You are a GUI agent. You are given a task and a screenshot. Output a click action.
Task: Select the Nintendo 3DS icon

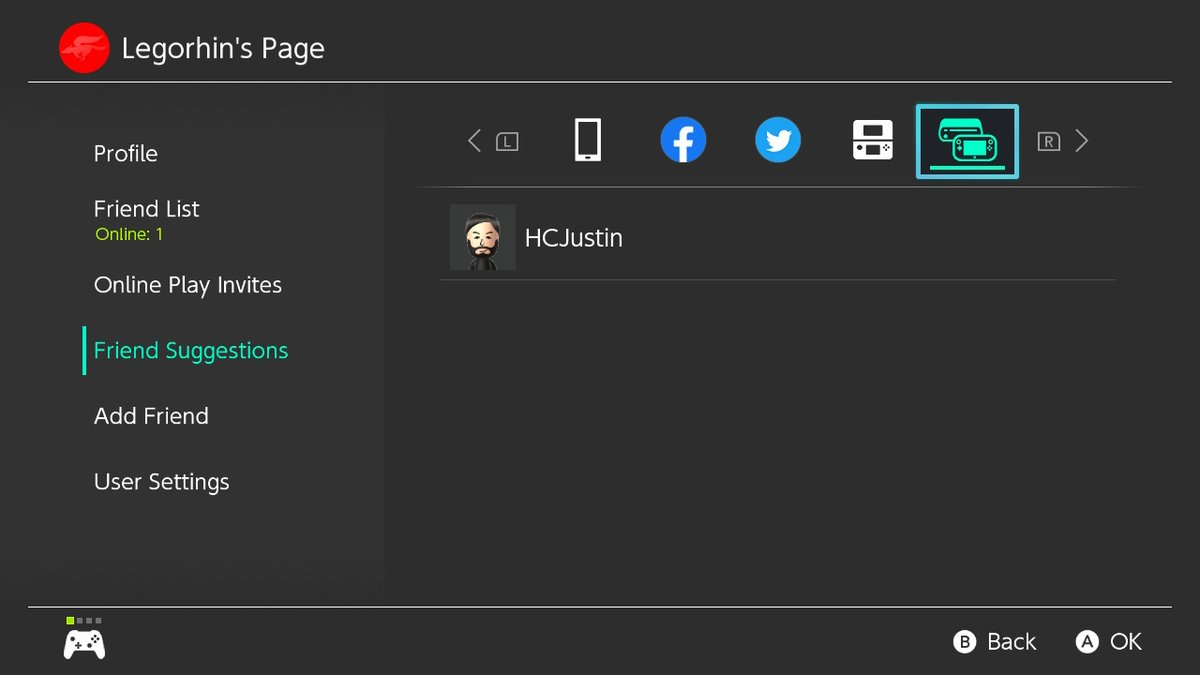[x=872, y=141]
